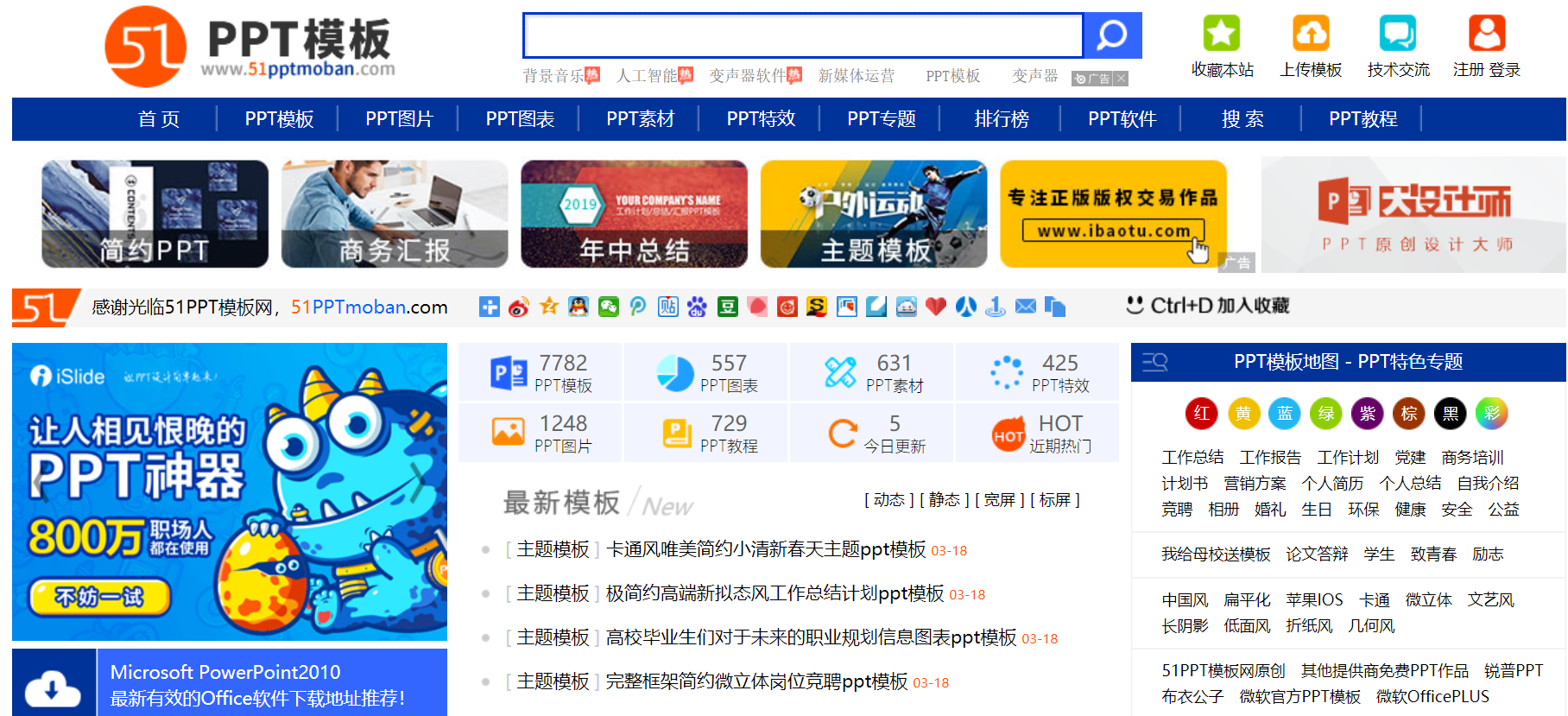Image resolution: width=1568 pixels, height=716 pixels.
Task: Open the PPT模板 navigation tab
Action: 279,119
